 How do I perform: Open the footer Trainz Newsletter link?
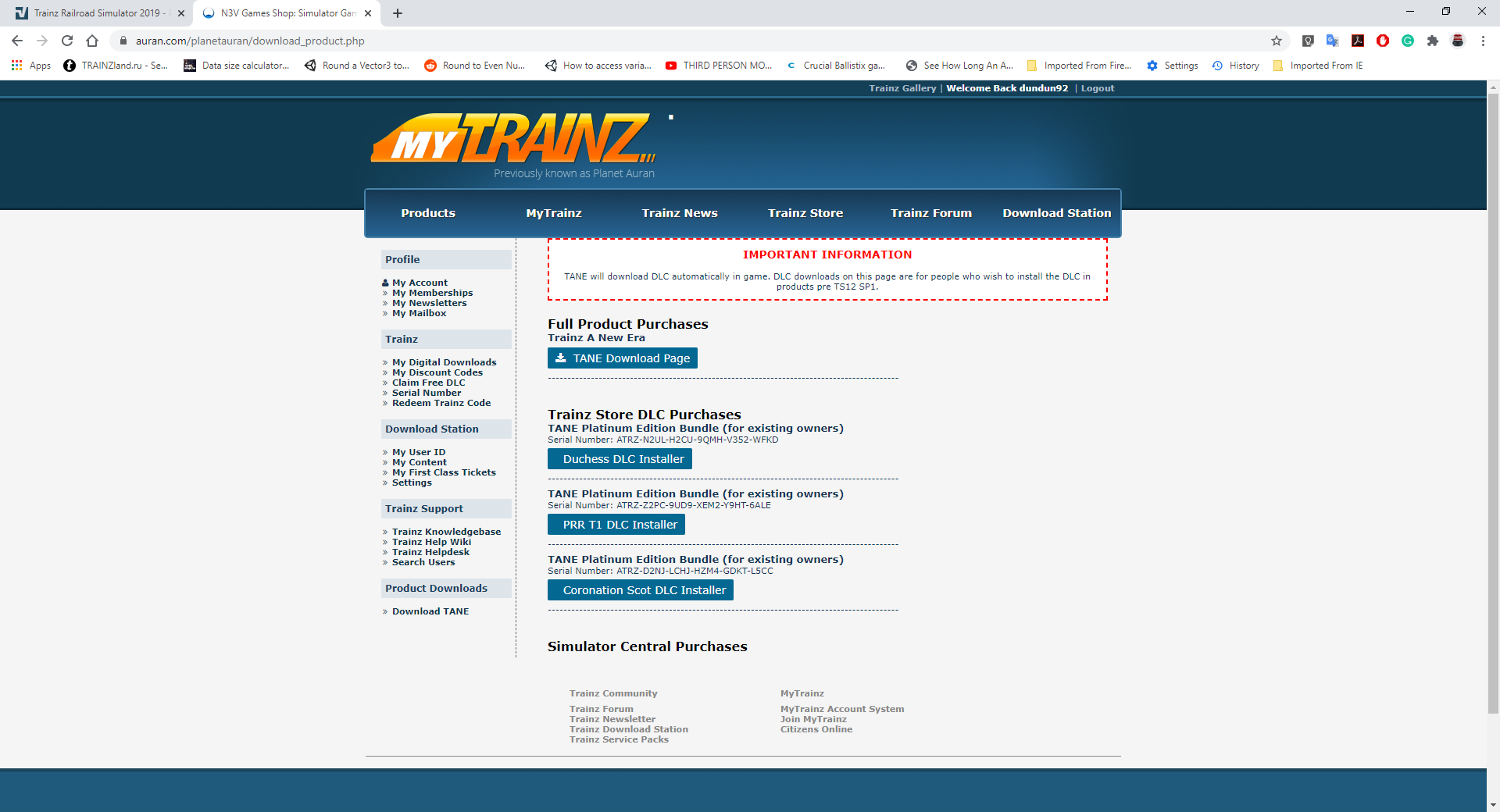coord(612,719)
